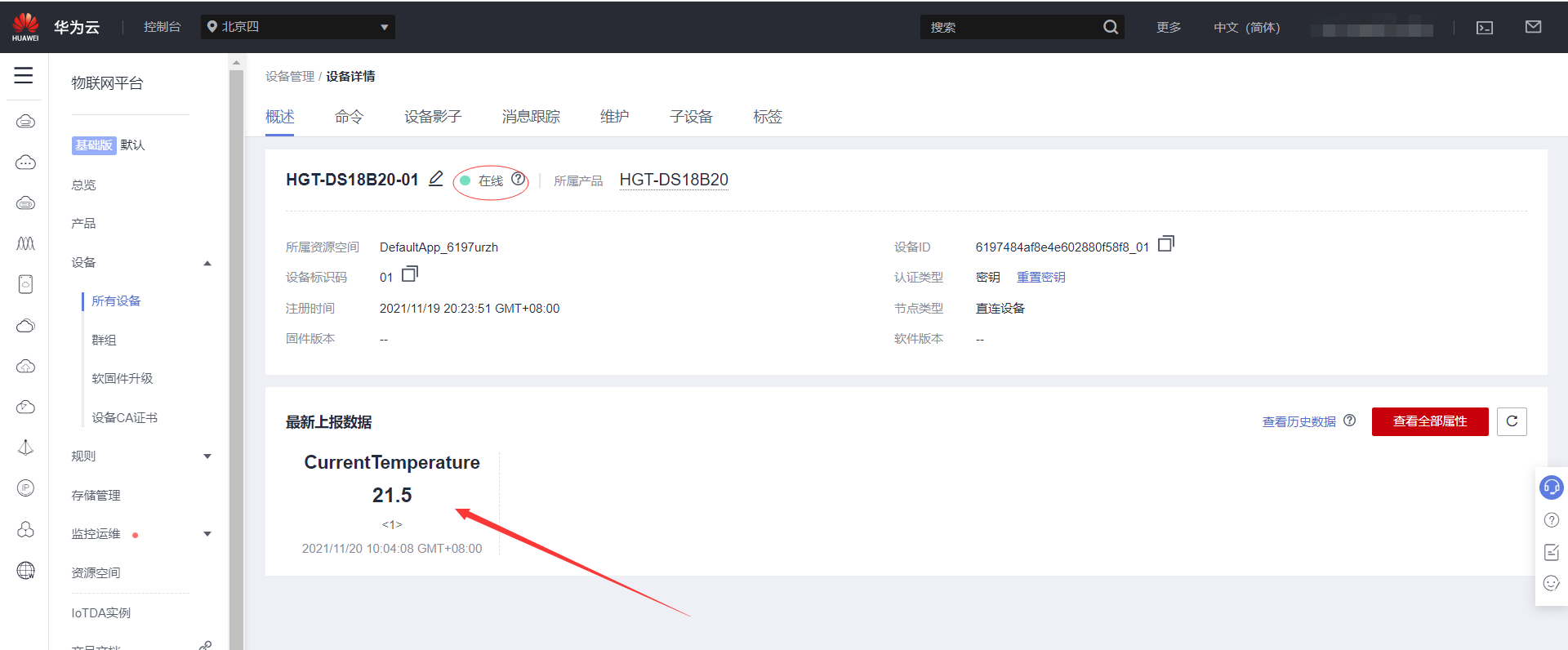Click help icon beside view history data
This screenshot has width=1568, height=650.
click(x=1349, y=420)
